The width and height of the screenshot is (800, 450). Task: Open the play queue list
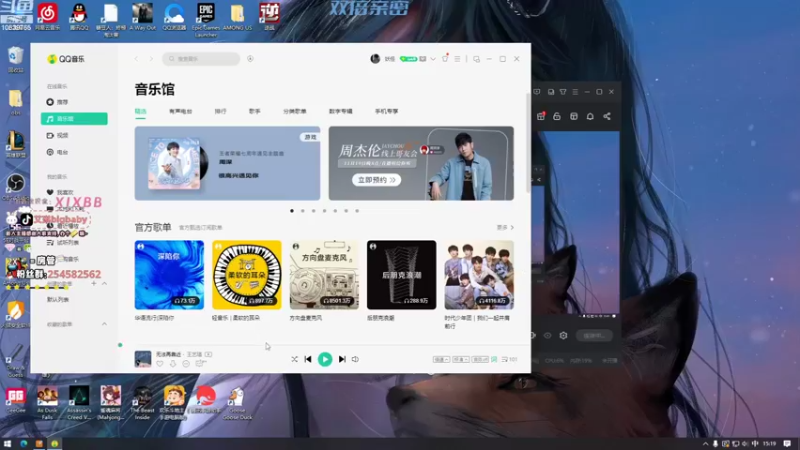pos(509,360)
